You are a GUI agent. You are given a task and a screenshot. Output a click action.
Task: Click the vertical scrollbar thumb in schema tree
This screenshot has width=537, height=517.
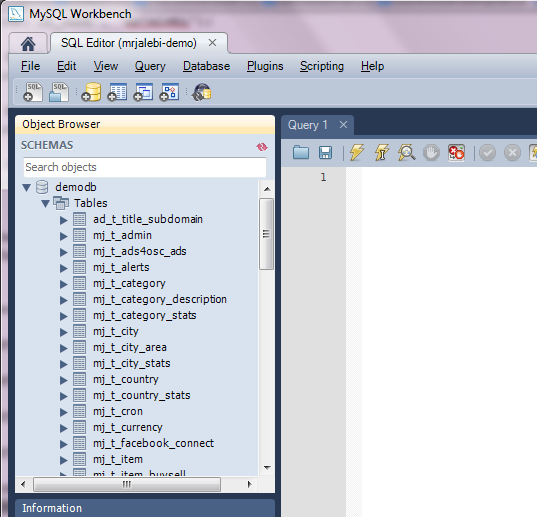(266, 234)
